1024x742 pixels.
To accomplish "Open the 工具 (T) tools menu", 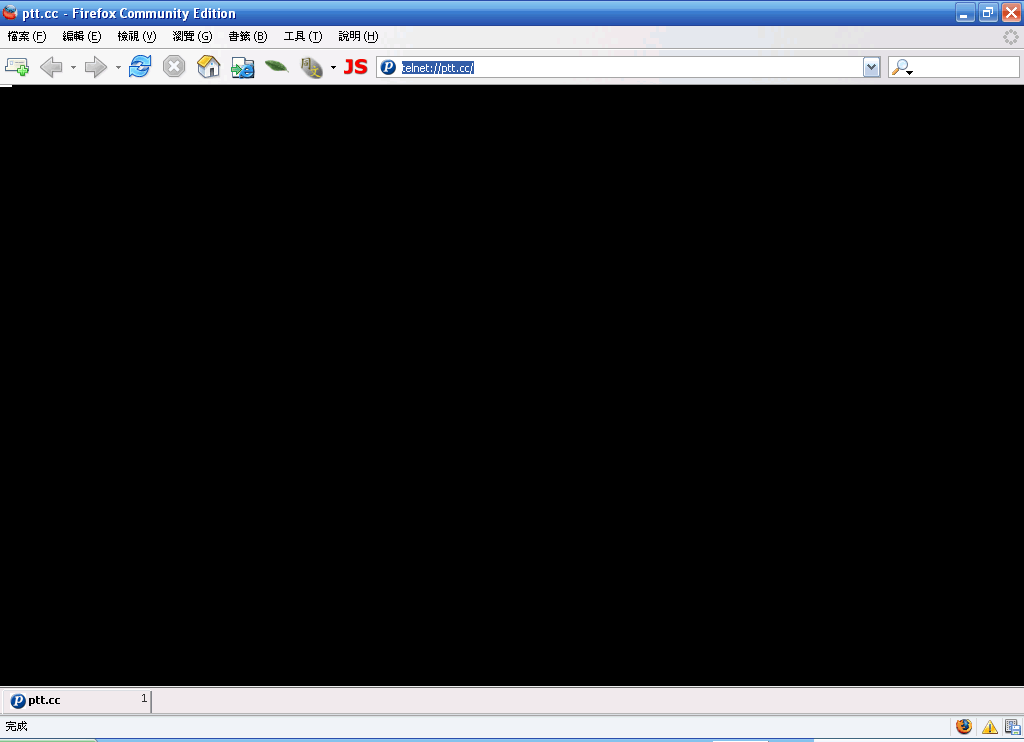I will pyautogui.click(x=302, y=36).
